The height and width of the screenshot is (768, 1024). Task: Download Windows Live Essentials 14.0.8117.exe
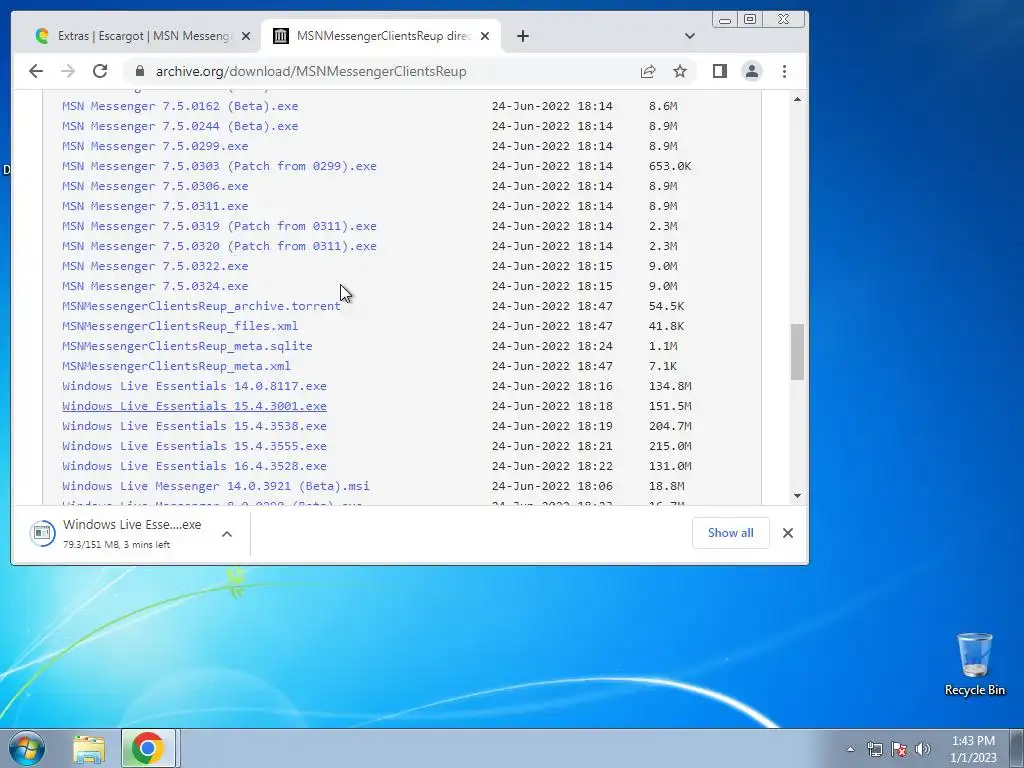click(194, 386)
